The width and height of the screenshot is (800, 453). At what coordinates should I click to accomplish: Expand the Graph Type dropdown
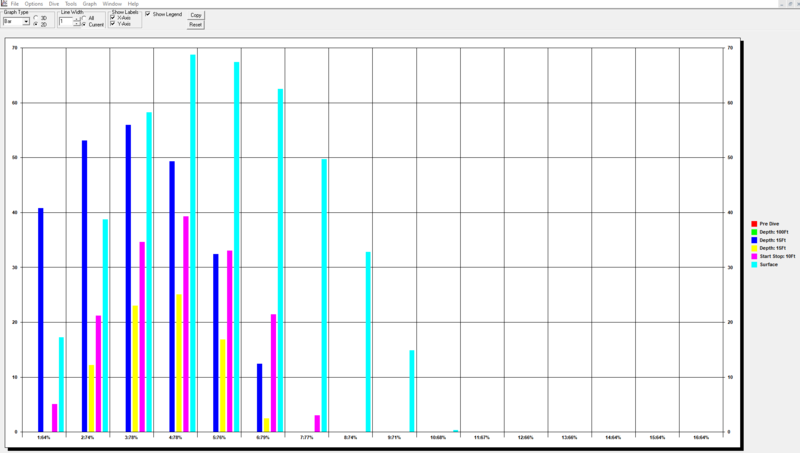(x=26, y=21)
